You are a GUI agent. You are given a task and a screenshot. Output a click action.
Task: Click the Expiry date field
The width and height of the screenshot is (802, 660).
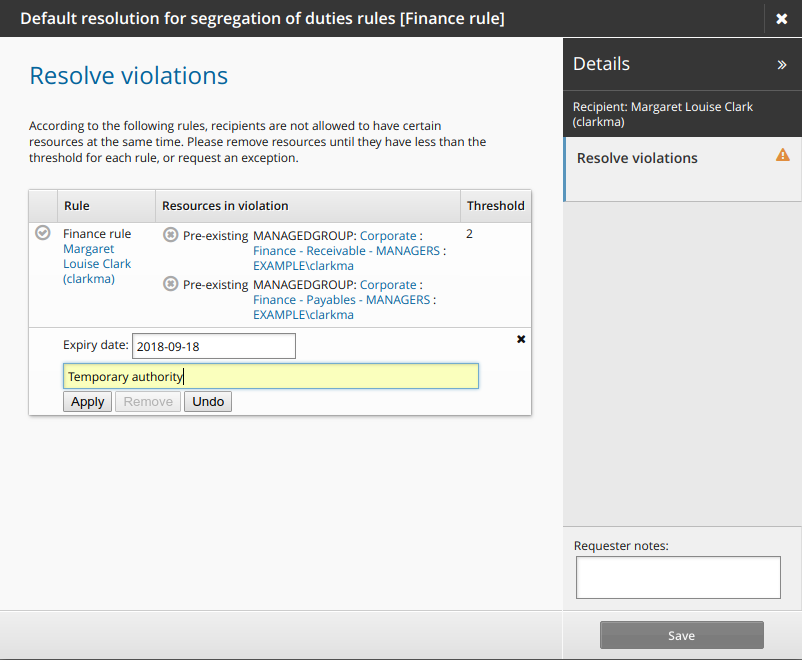214,346
